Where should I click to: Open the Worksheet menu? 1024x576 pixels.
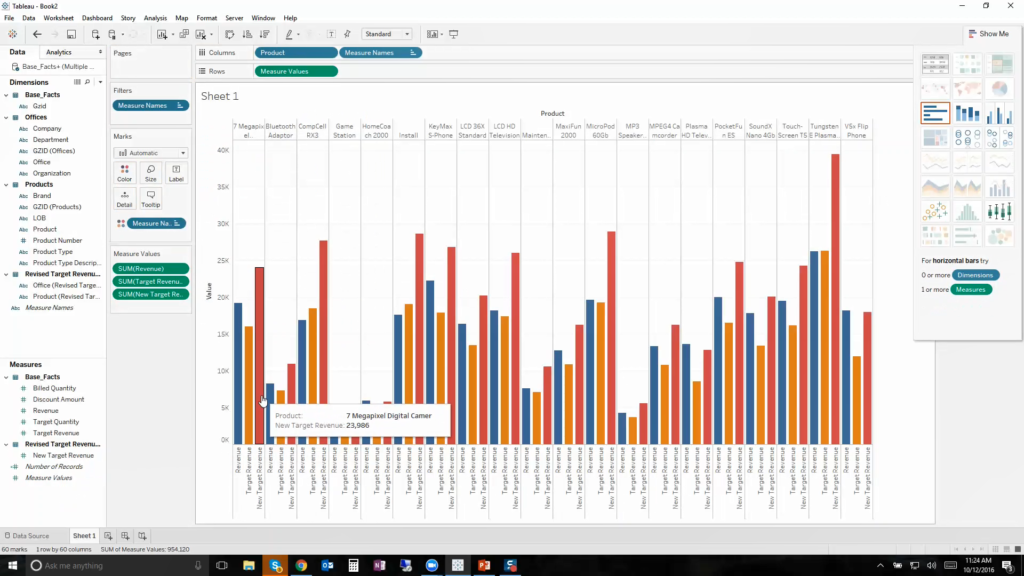58,18
